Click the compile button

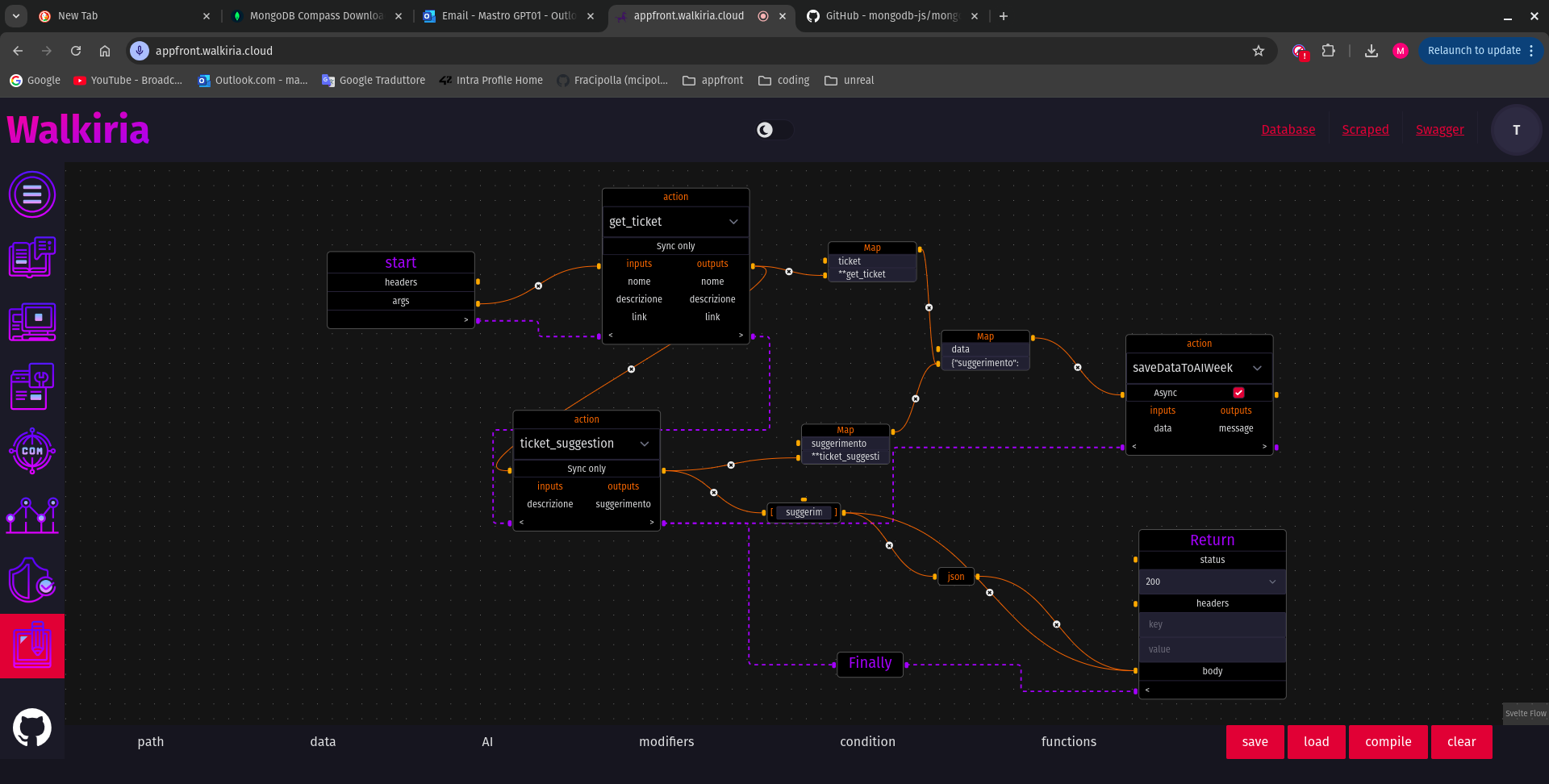click(1388, 742)
